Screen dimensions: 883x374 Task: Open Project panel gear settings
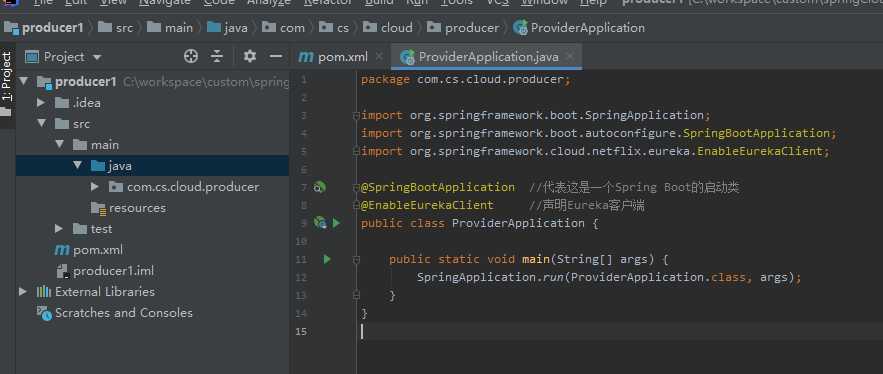click(249, 56)
